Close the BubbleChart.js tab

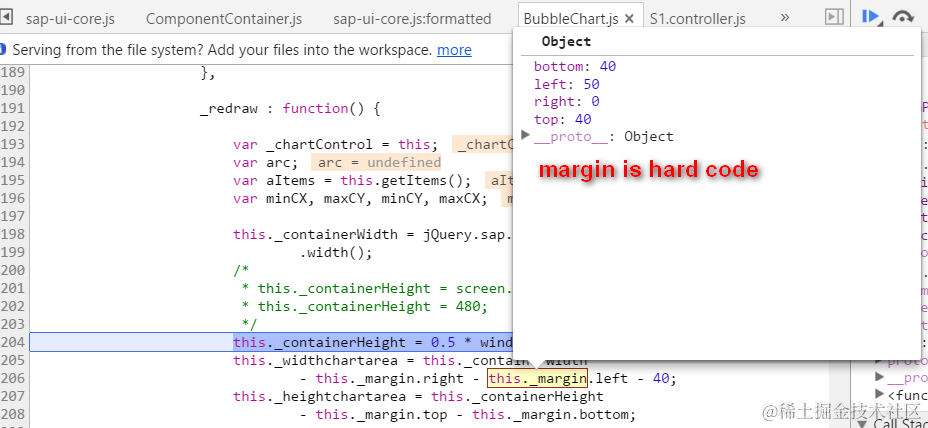click(x=629, y=19)
